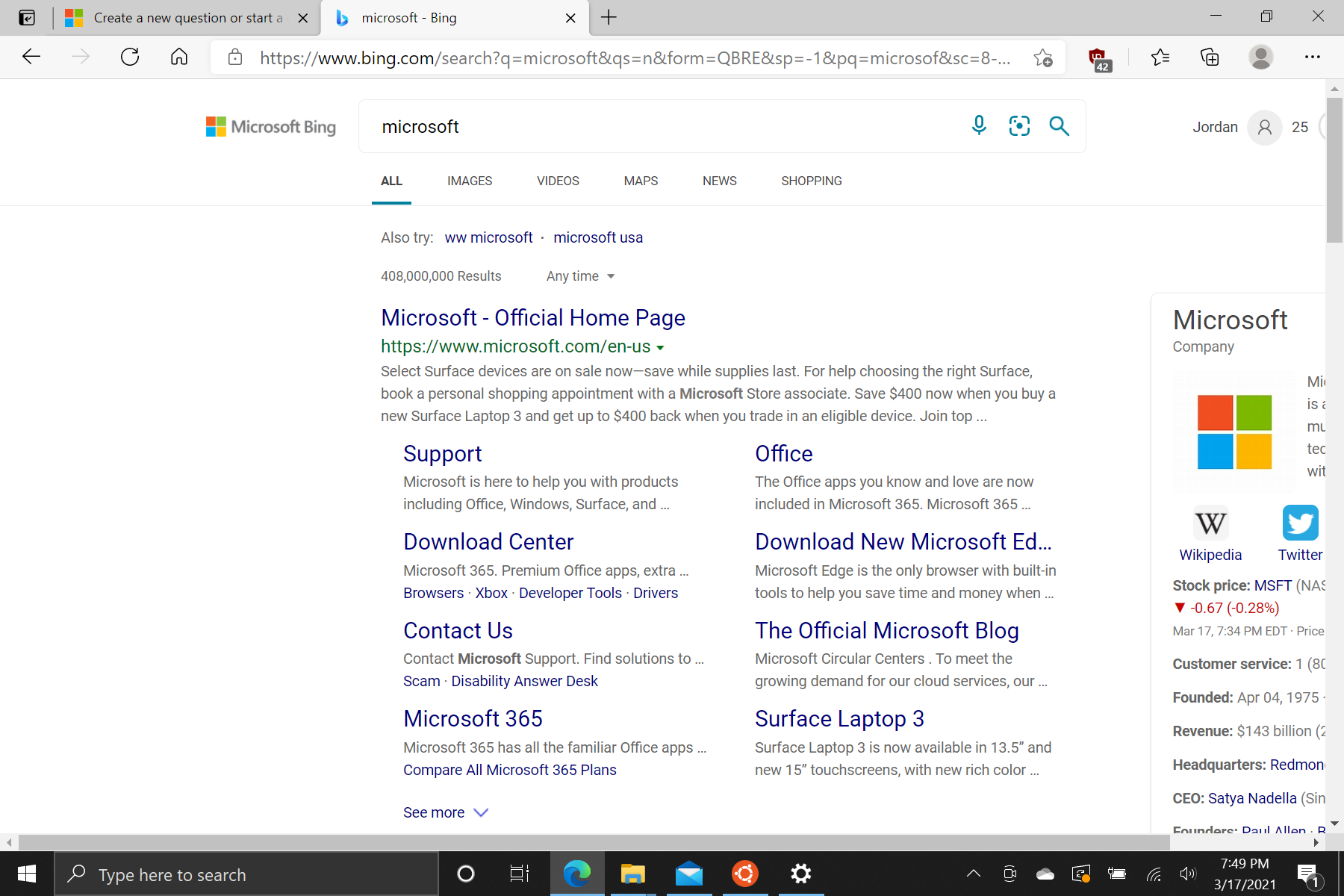Image resolution: width=1344 pixels, height=896 pixels.
Task: Click the Edge icon on the taskbar
Action: click(577, 874)
